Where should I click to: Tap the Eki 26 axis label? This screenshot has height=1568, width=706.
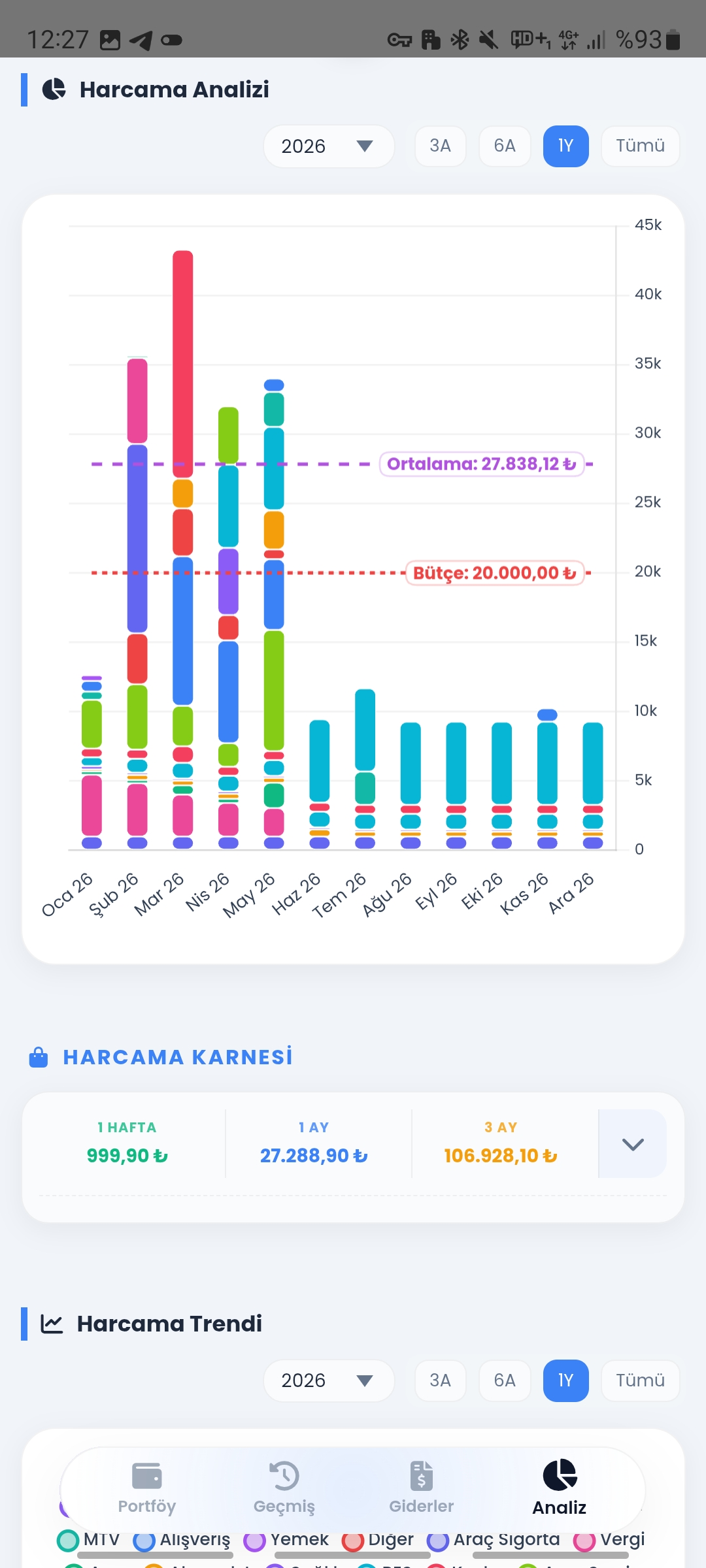pos(482,891)
